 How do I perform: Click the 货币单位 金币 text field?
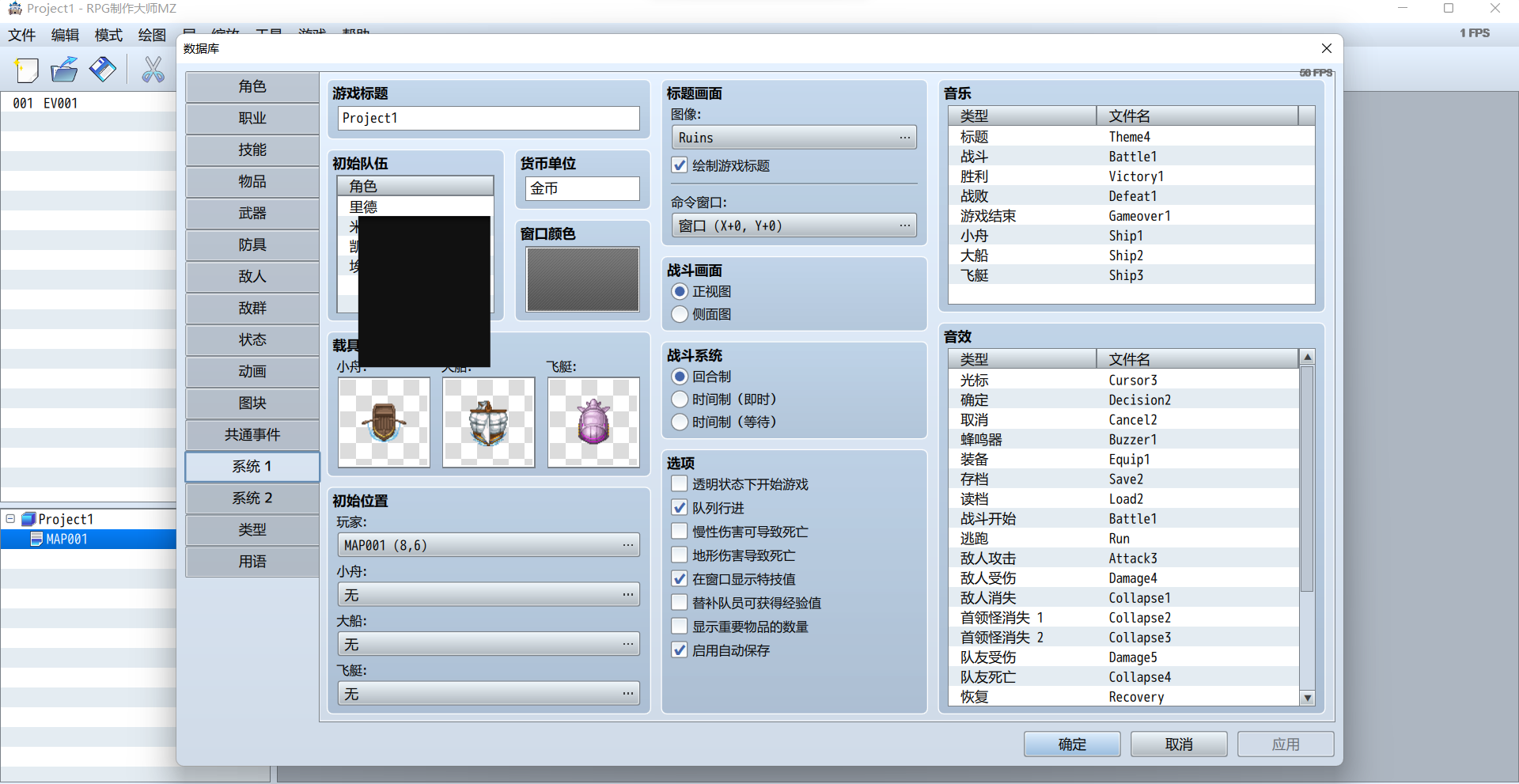pos(582,188)
